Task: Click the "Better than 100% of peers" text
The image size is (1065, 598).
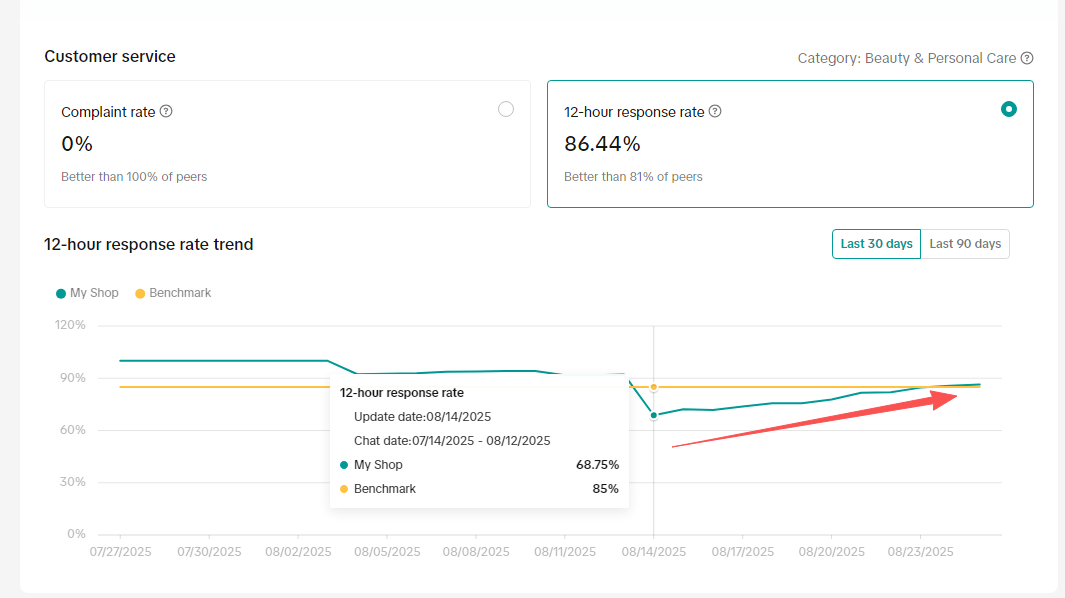Action: click(134, 177)
